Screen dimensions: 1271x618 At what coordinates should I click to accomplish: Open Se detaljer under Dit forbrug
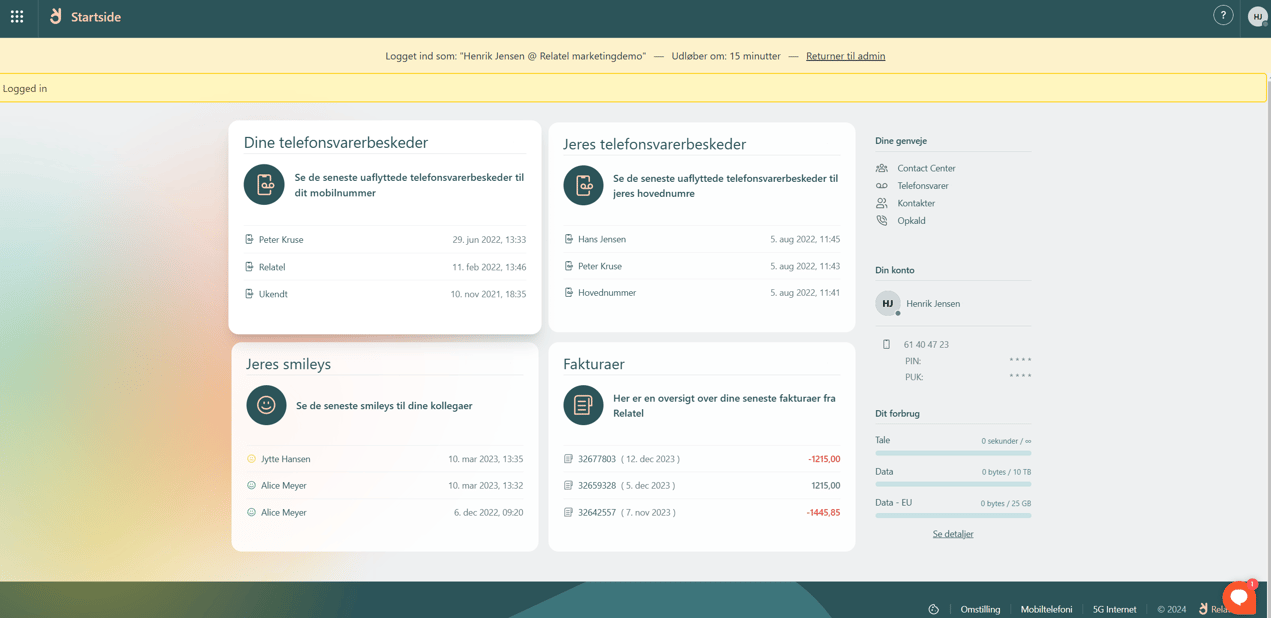953,533
